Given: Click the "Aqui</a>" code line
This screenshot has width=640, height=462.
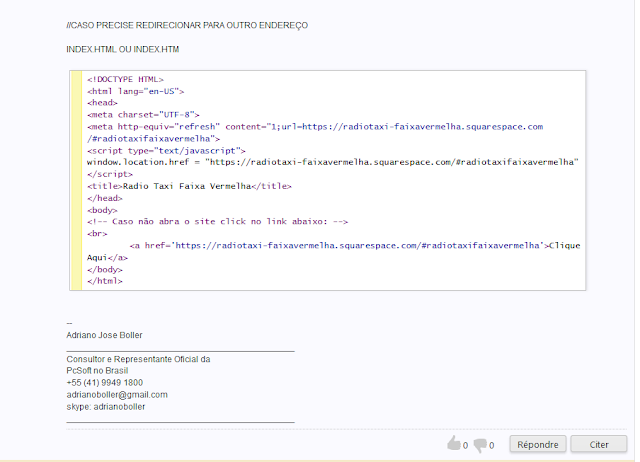Looking at the screenshot, I should click(107, 258).
